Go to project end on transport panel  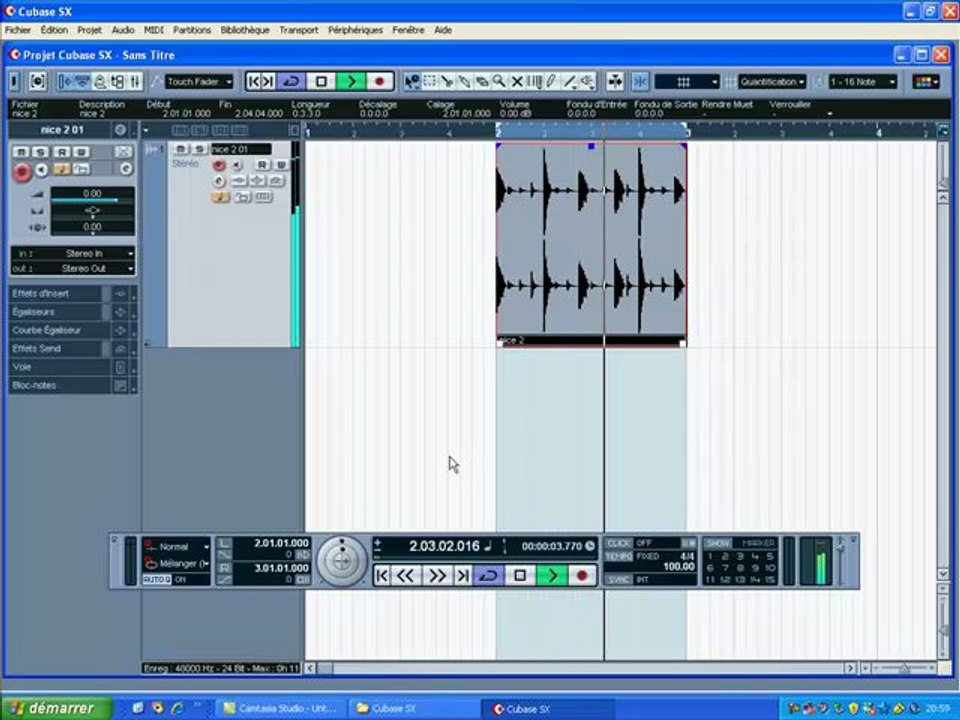point(463,576)
